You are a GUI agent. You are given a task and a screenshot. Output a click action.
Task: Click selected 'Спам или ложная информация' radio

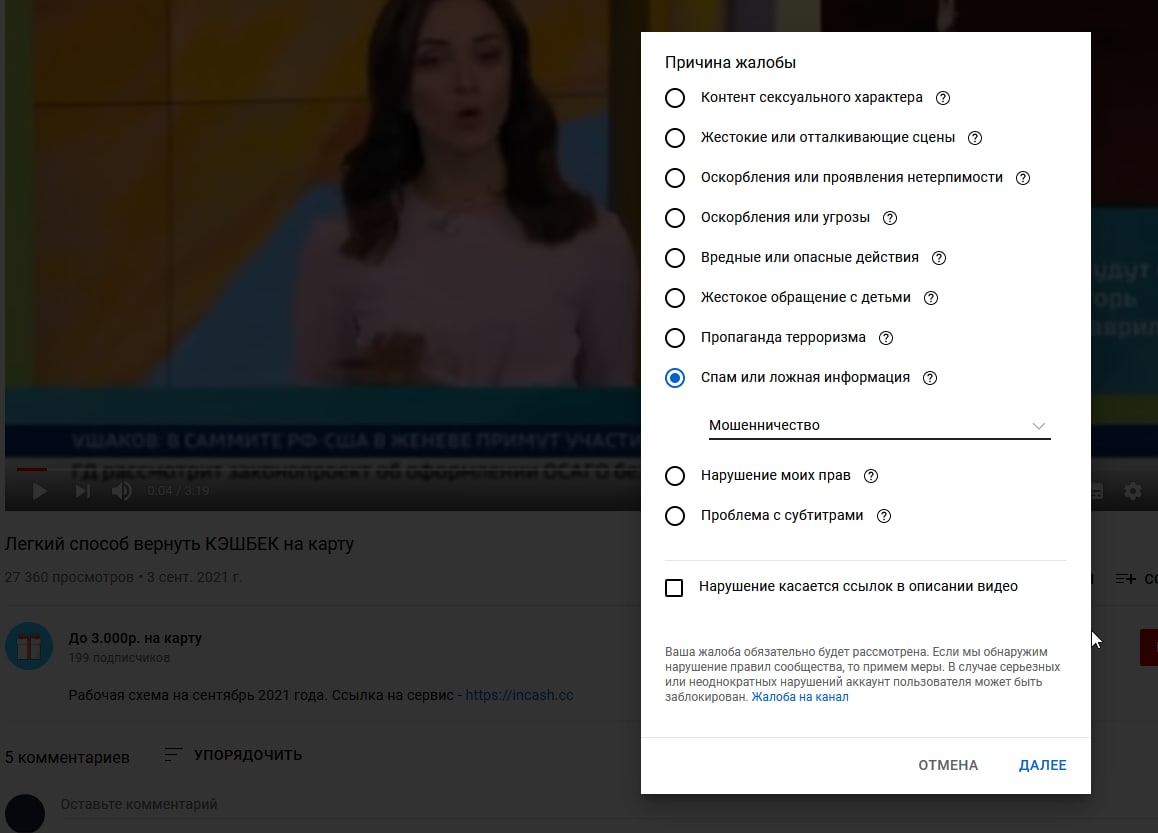(x=675, y=377)
